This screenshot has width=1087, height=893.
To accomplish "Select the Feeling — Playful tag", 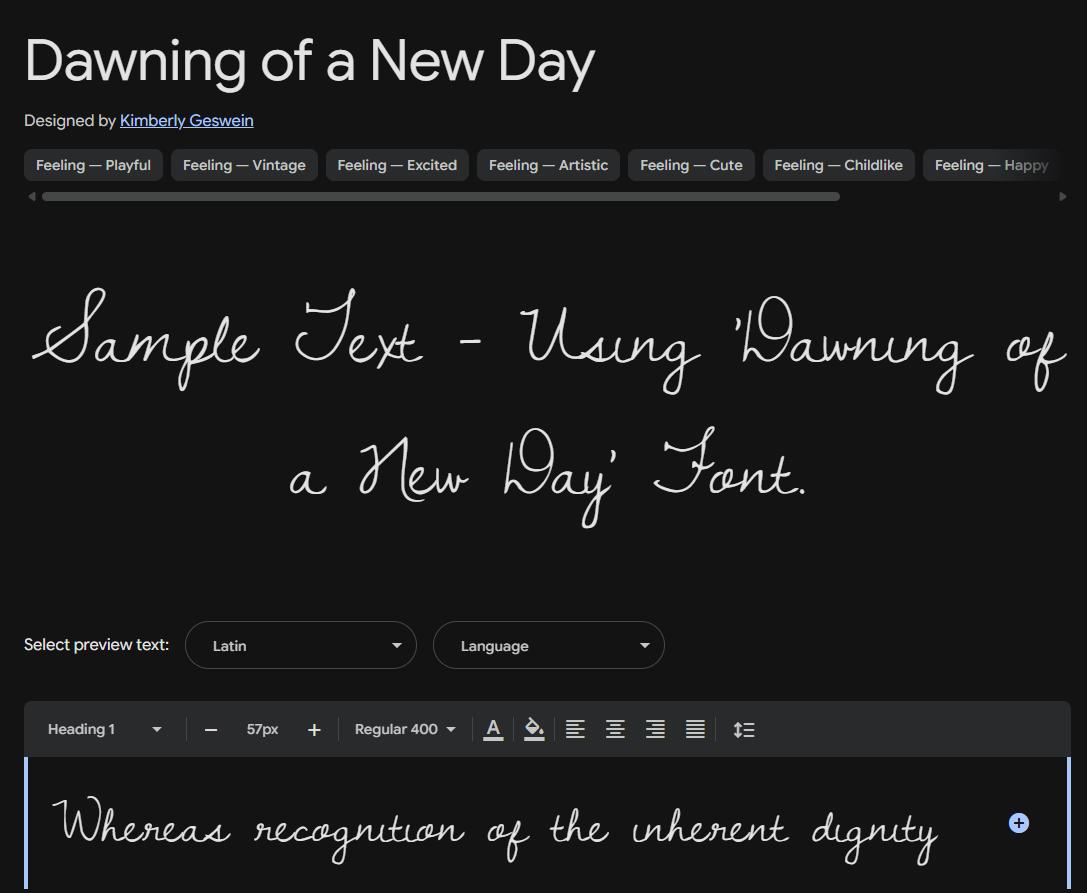I will [94, 165].
